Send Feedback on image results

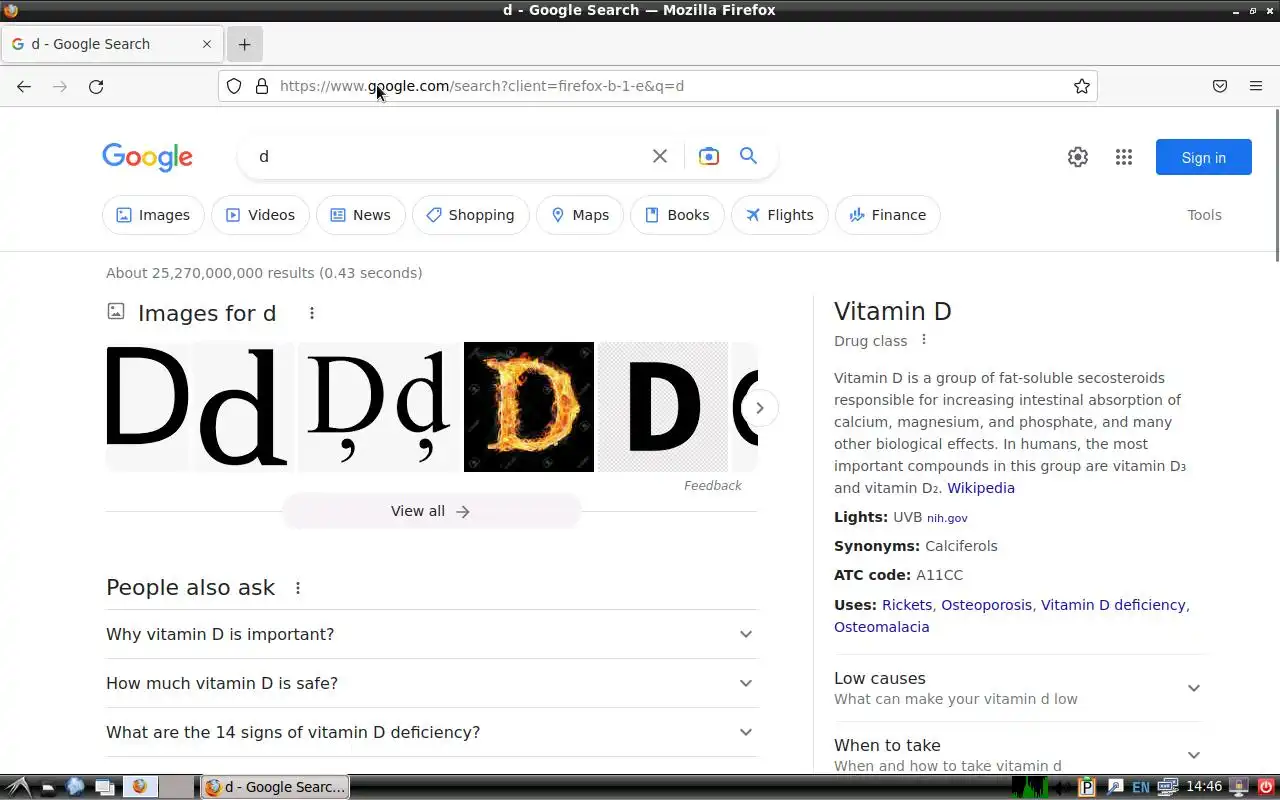click(x=713, y=485)
